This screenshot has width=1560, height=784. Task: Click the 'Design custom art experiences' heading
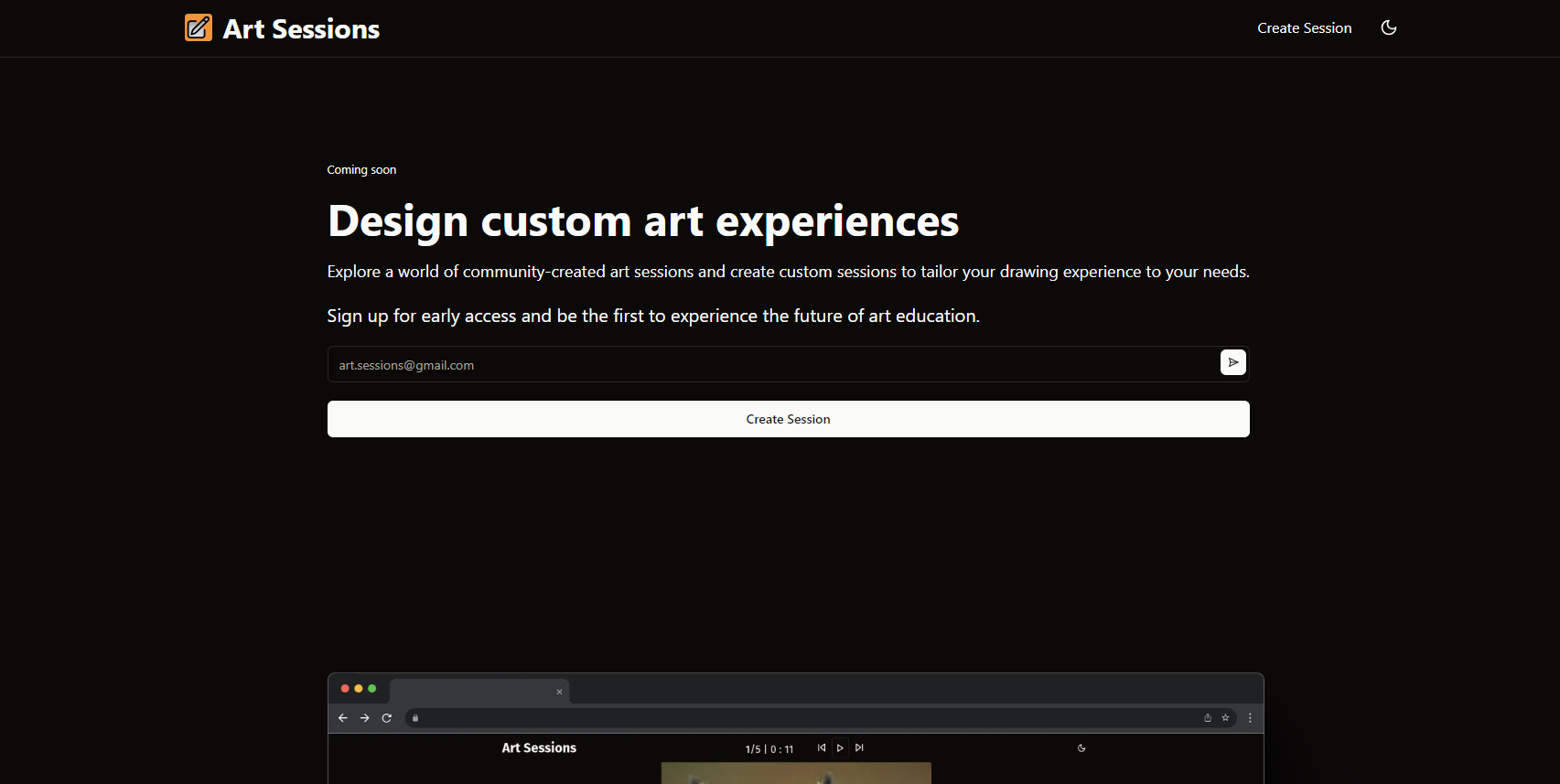pos(643,221)
